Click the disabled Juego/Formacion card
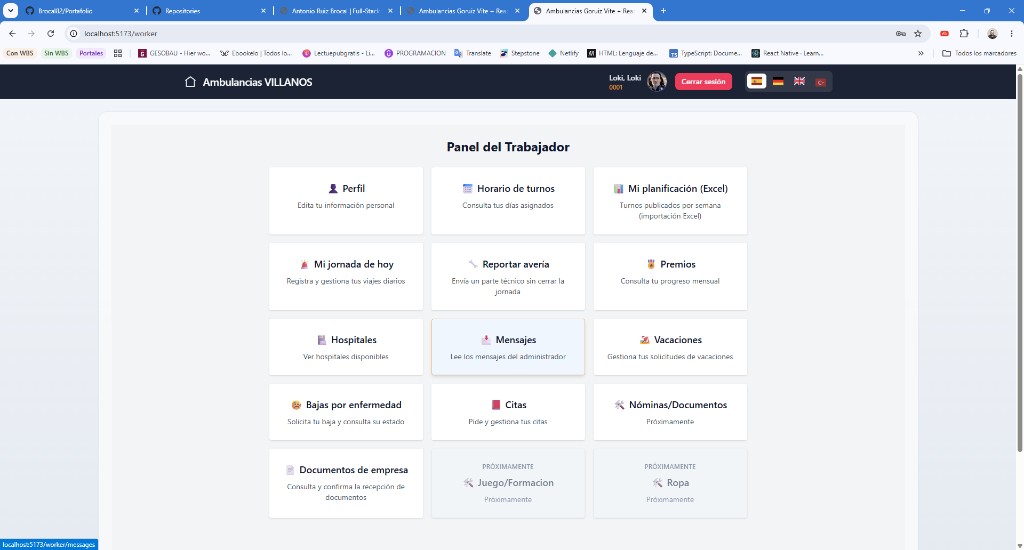Viewport: 1024px width, 550px height. [508, 483]
